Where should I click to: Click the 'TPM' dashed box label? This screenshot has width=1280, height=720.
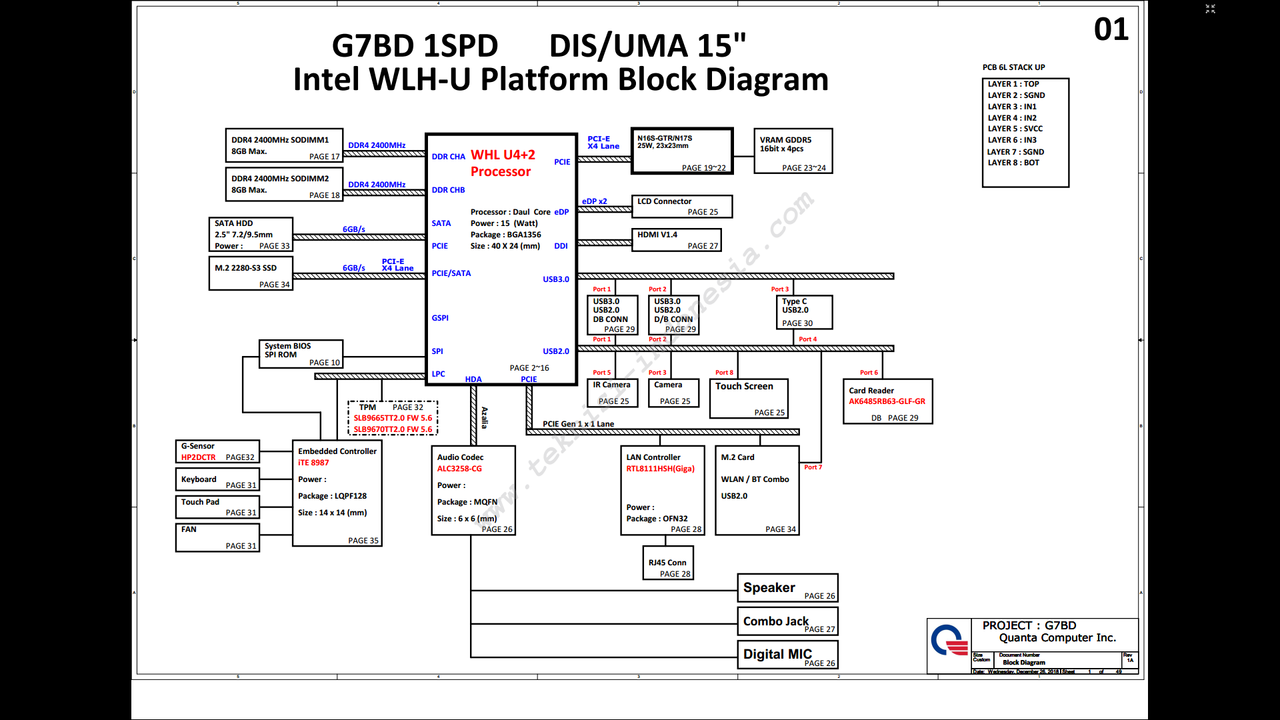(x=367, y=407)
